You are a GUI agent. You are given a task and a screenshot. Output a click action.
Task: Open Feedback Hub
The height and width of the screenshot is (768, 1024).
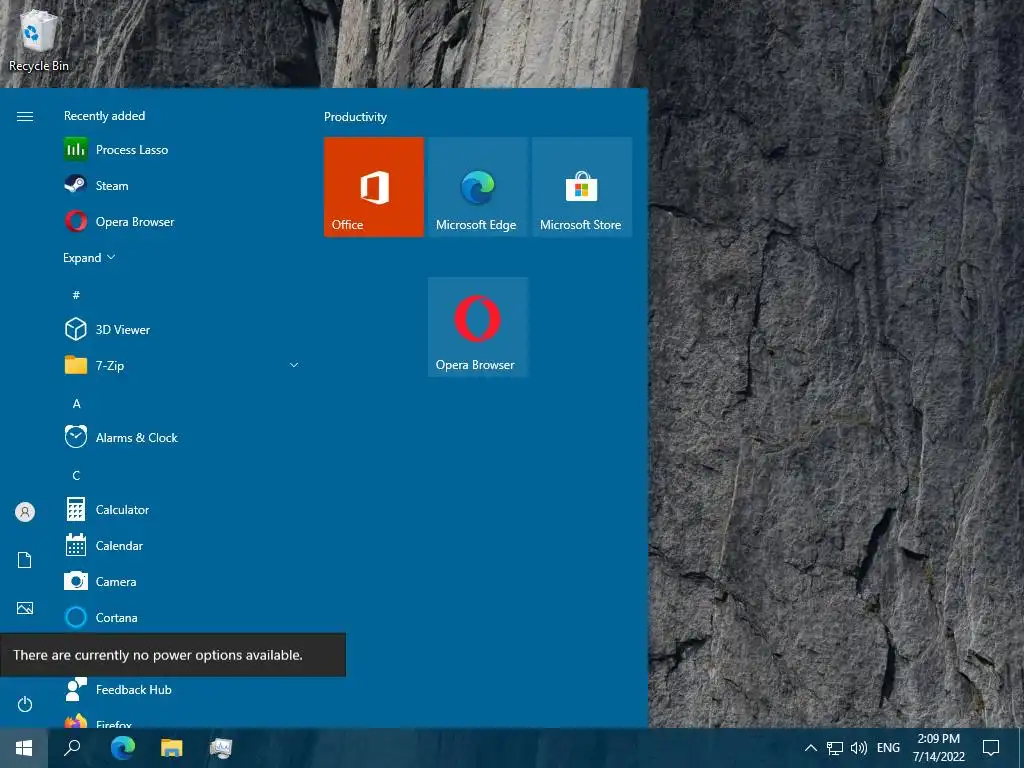[183, 689]
